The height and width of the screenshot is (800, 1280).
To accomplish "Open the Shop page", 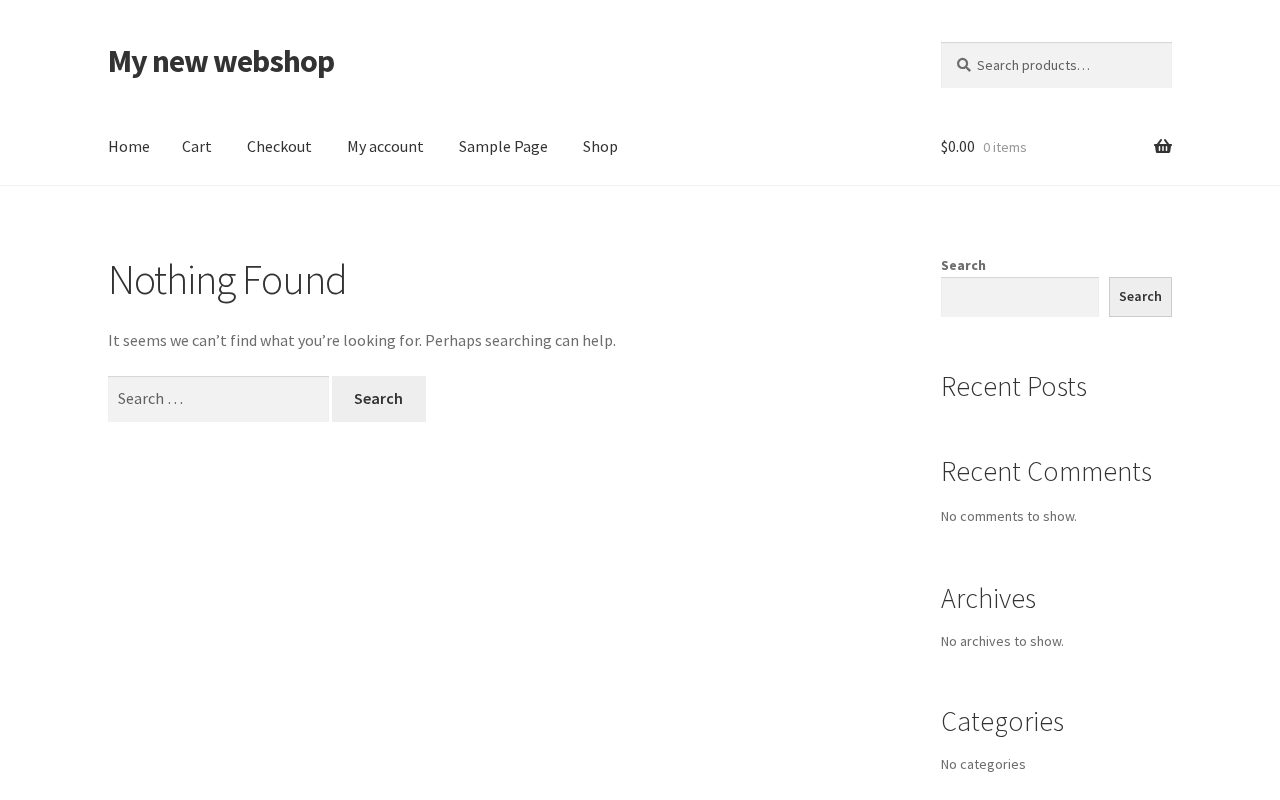I will click(600, 147).
